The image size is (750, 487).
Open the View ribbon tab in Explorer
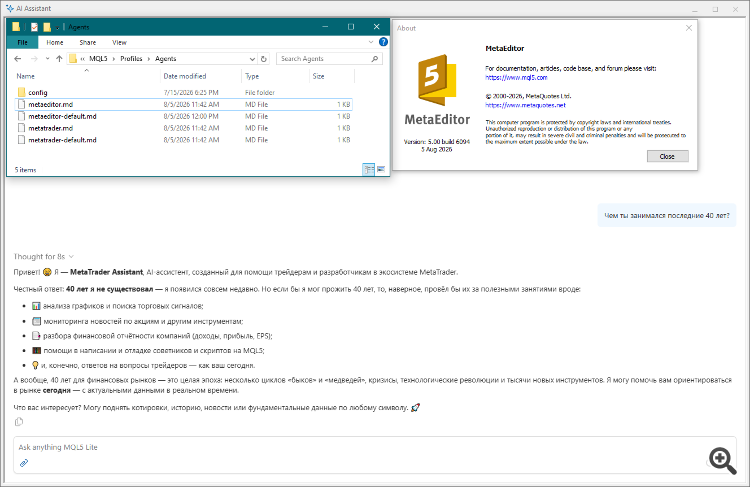pos(119,42)
